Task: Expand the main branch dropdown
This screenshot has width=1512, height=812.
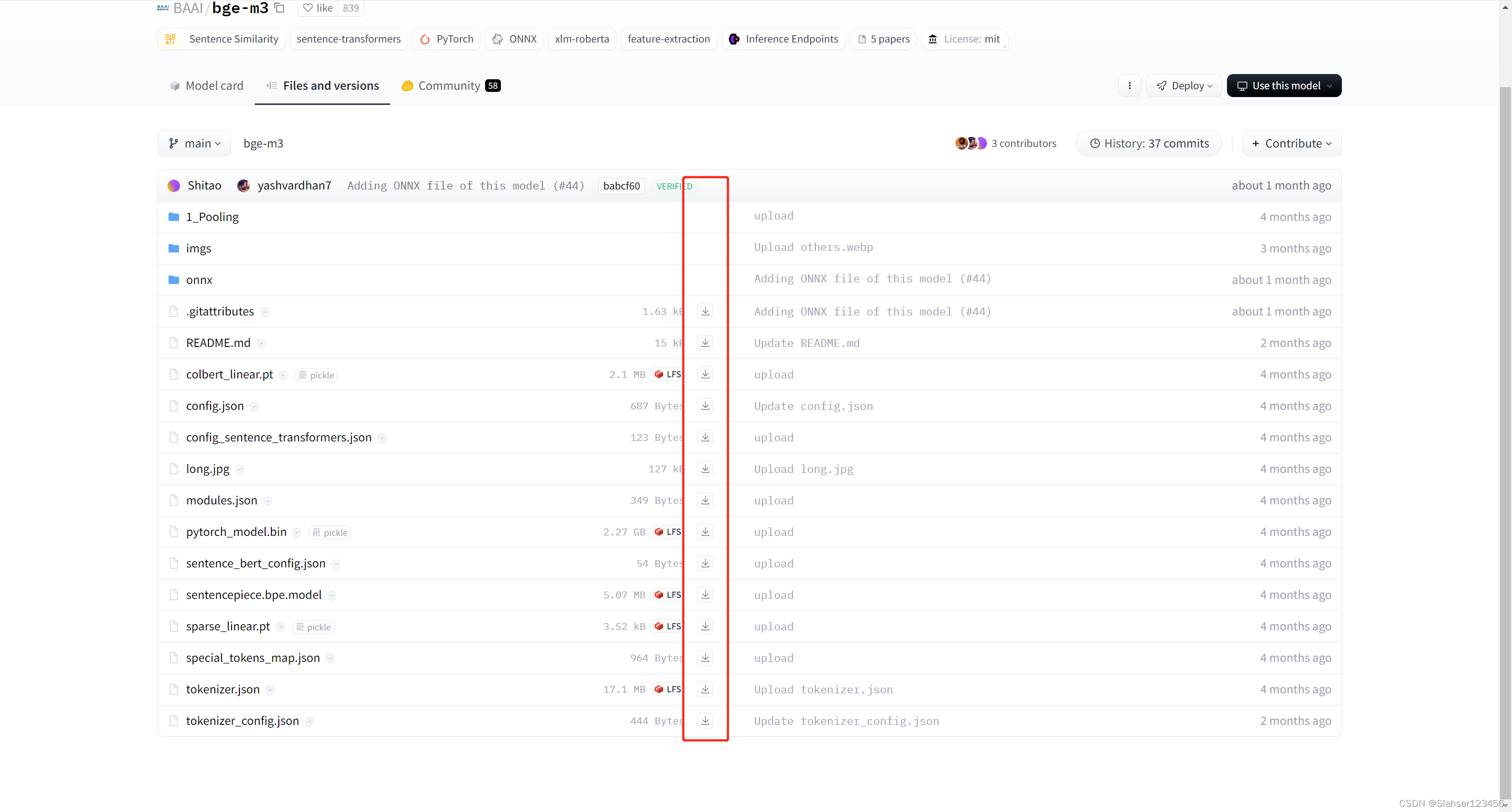Action: click(194, 143)
